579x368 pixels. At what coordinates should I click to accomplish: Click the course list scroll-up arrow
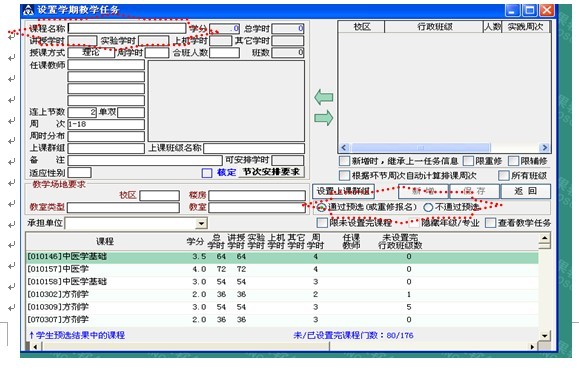point(544,238)
